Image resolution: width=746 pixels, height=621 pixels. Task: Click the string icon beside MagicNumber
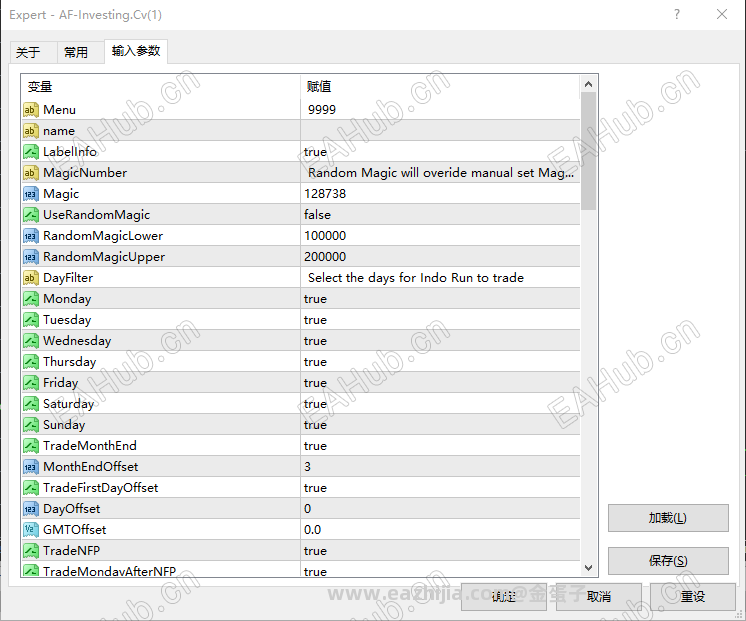pos(31,173)
